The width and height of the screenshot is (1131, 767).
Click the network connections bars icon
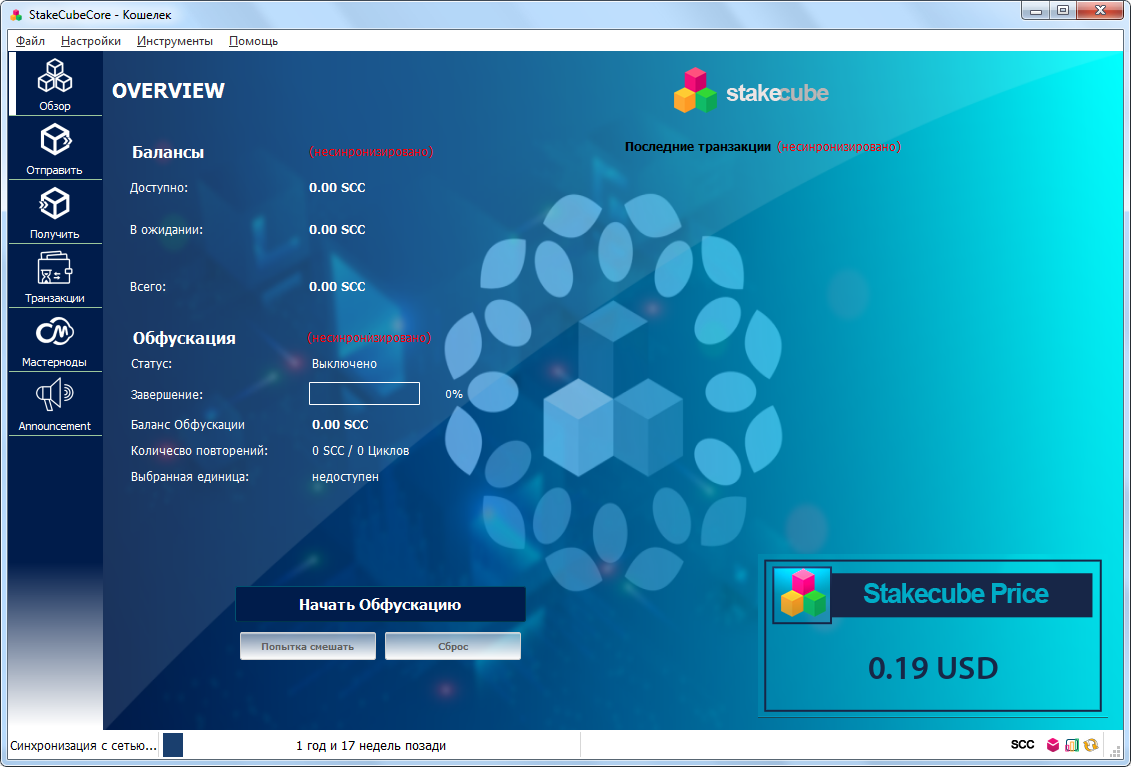pyautogui.click(x=1072, y=745)
